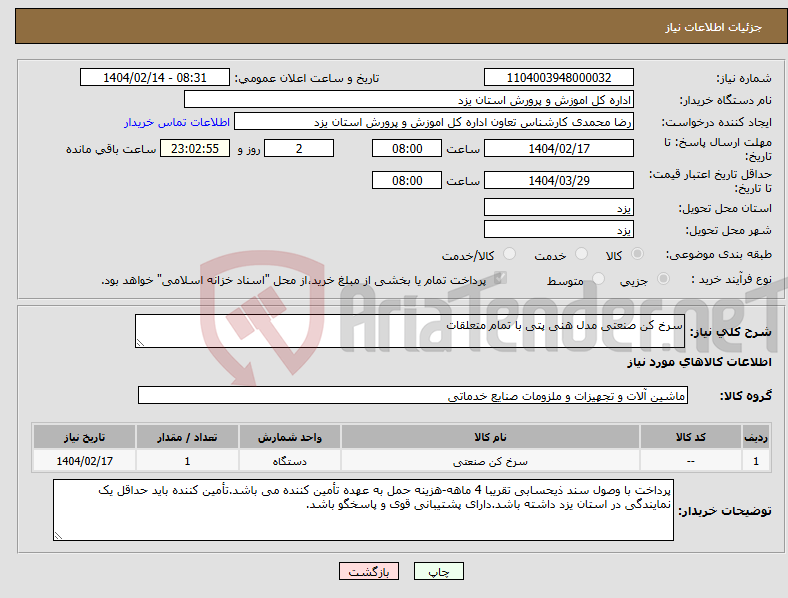Click the کد کالا column header
The image size is (788, 598).
691,437
